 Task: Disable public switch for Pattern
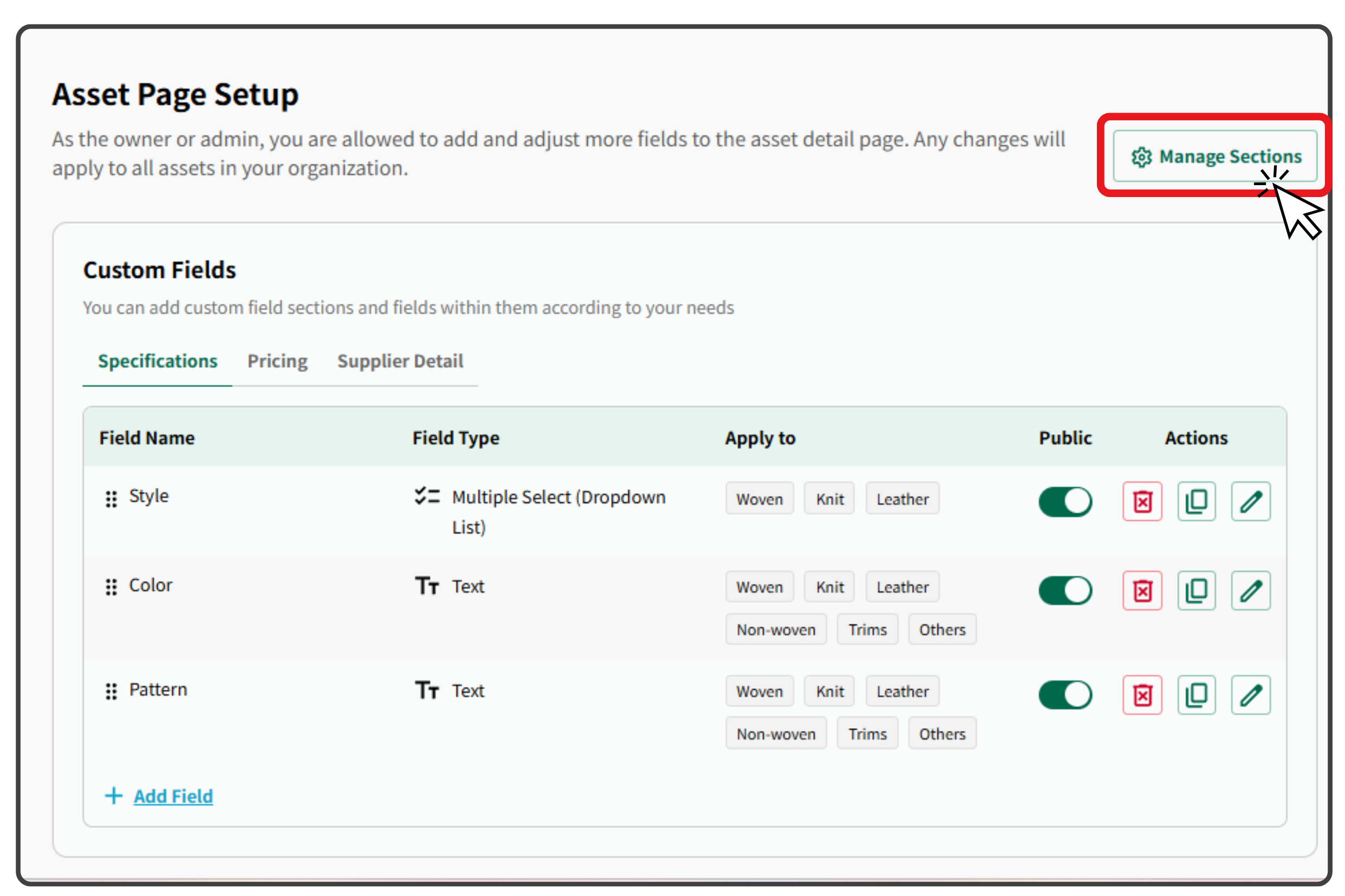(1064, 695)
